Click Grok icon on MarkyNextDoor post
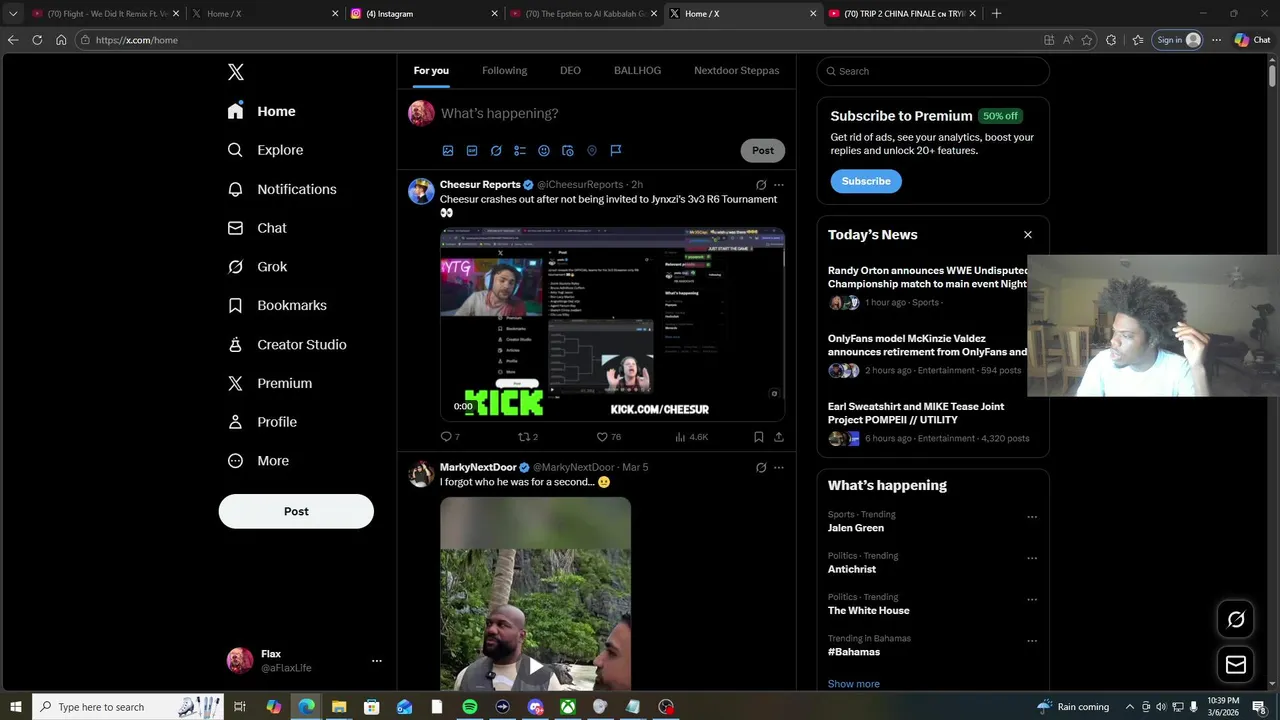 tap(761, 468)
